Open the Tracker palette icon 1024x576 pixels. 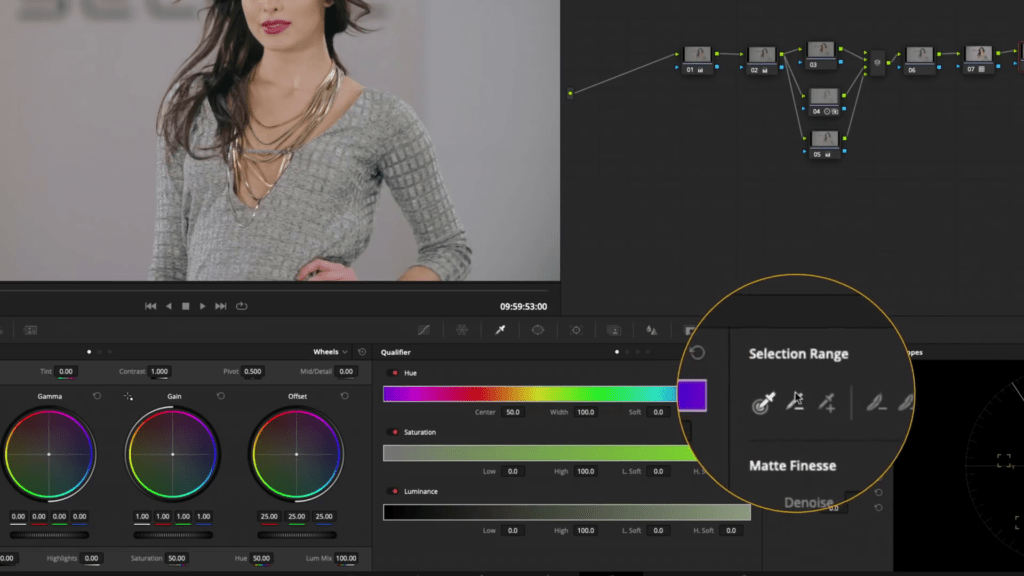click(576, 330)
